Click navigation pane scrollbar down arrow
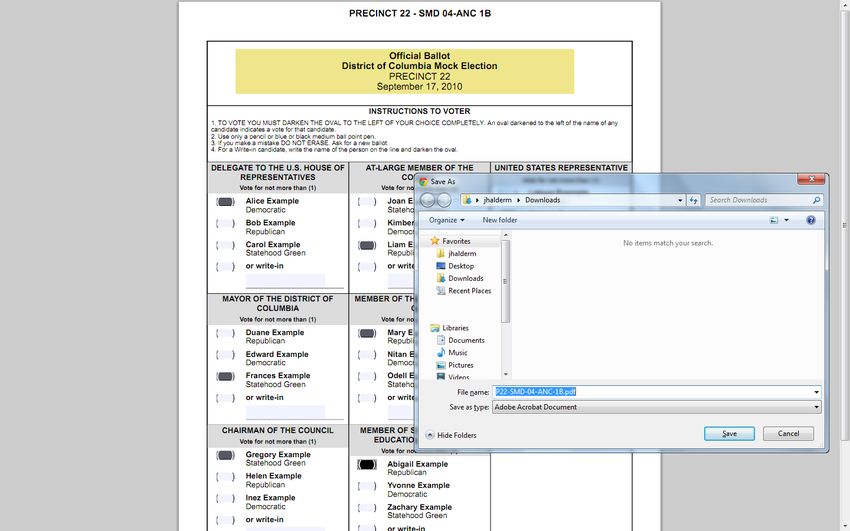 point(506,374)
